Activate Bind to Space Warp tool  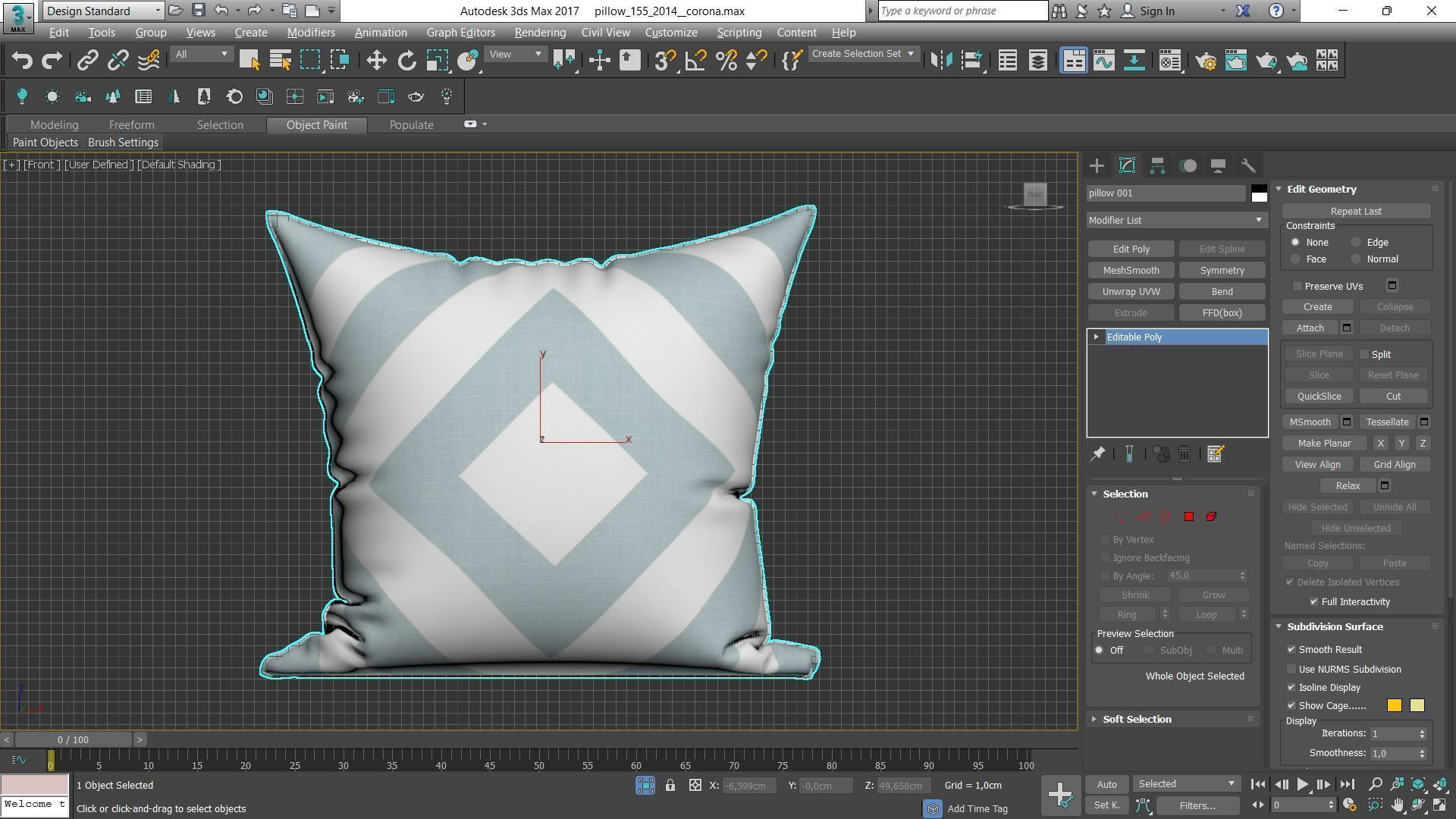(x=149, y=61)
